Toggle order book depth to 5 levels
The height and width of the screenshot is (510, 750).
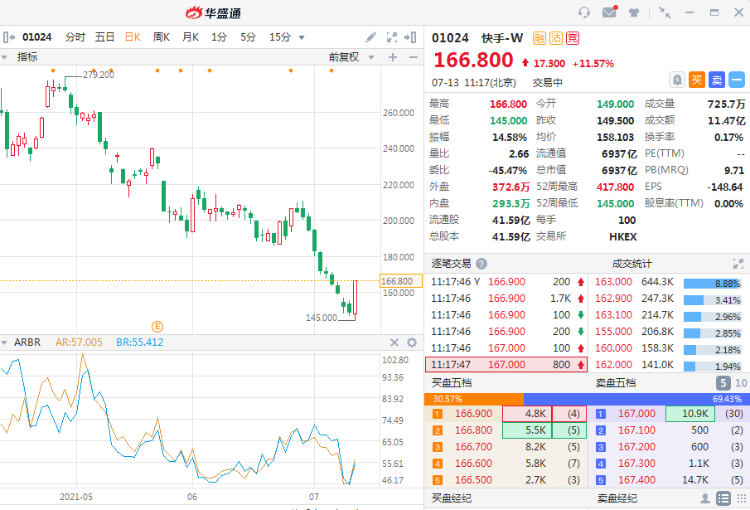pyautogui.click(x=723, y=383)
